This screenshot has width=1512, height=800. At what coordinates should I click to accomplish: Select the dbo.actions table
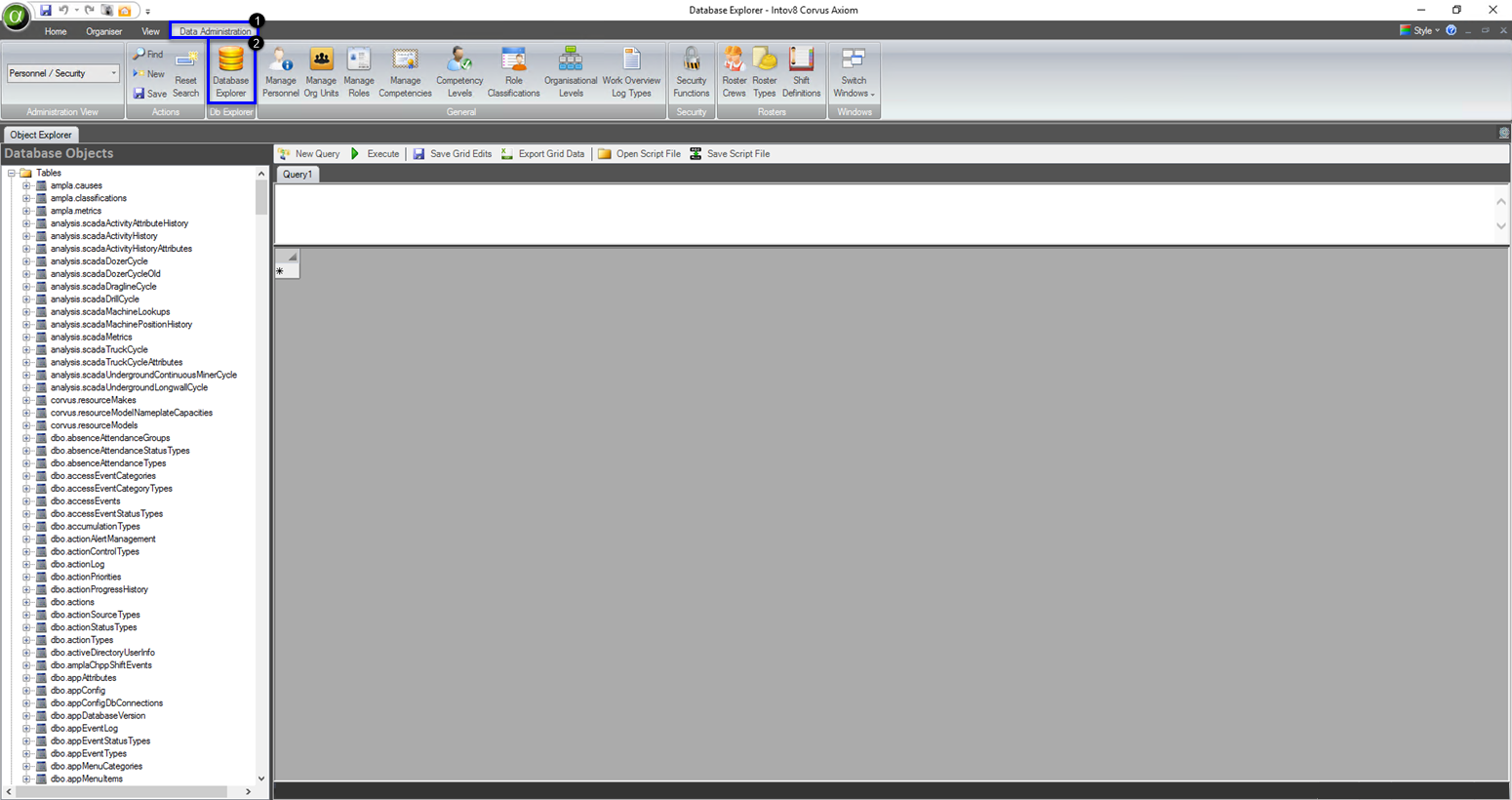(72, 602)
